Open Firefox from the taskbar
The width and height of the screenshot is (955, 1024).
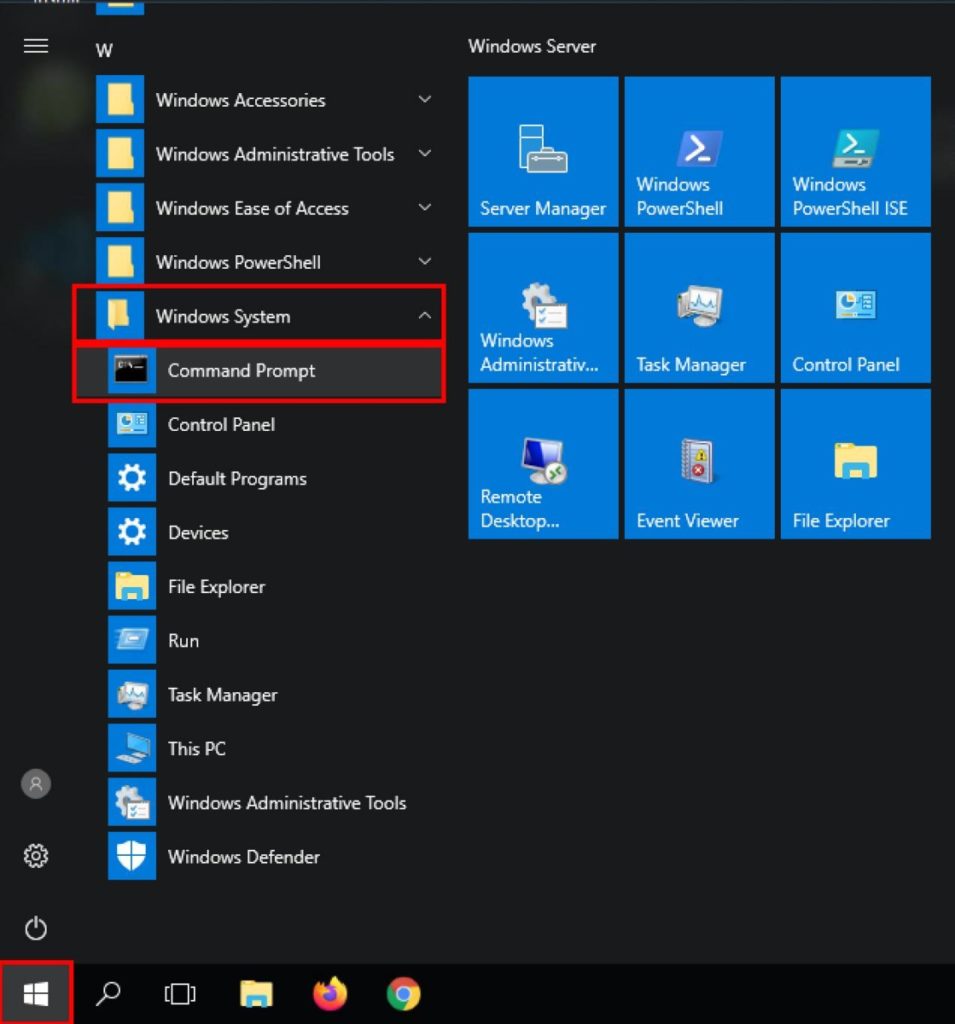point(329,993)
